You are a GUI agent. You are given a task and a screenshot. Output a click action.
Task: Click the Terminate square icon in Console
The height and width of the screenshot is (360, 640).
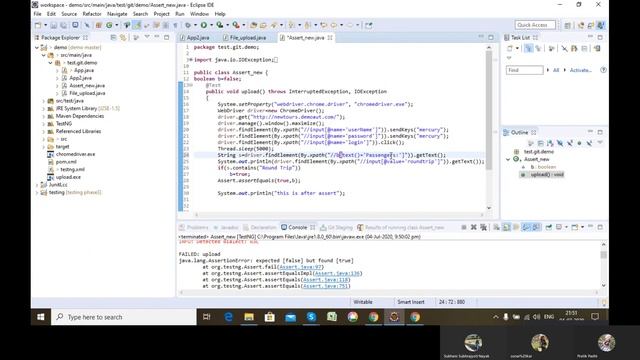click(464, 227)
